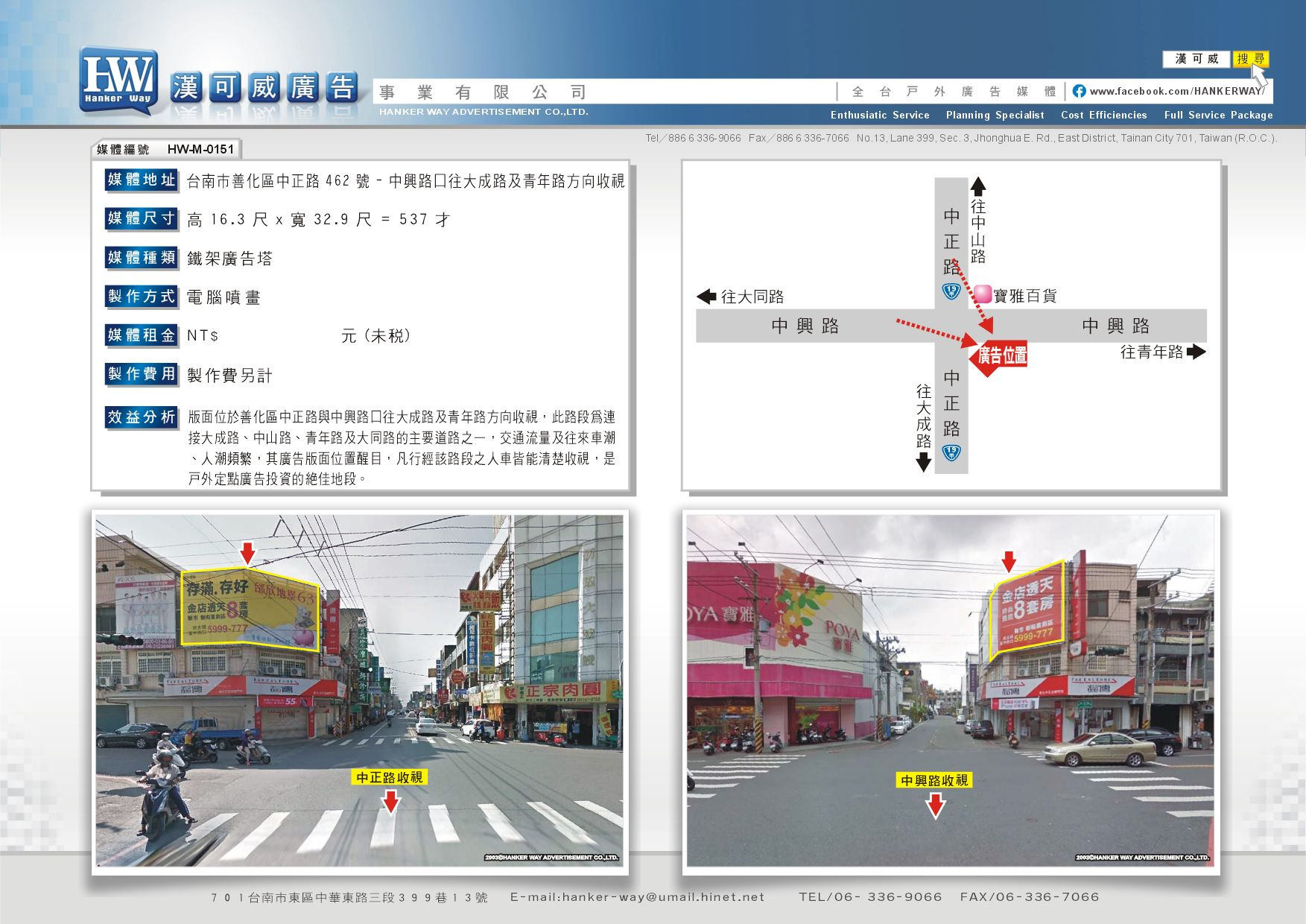Click the lower route 19 highway shield
Screen dimensions: 1306x924
point(951,452)
